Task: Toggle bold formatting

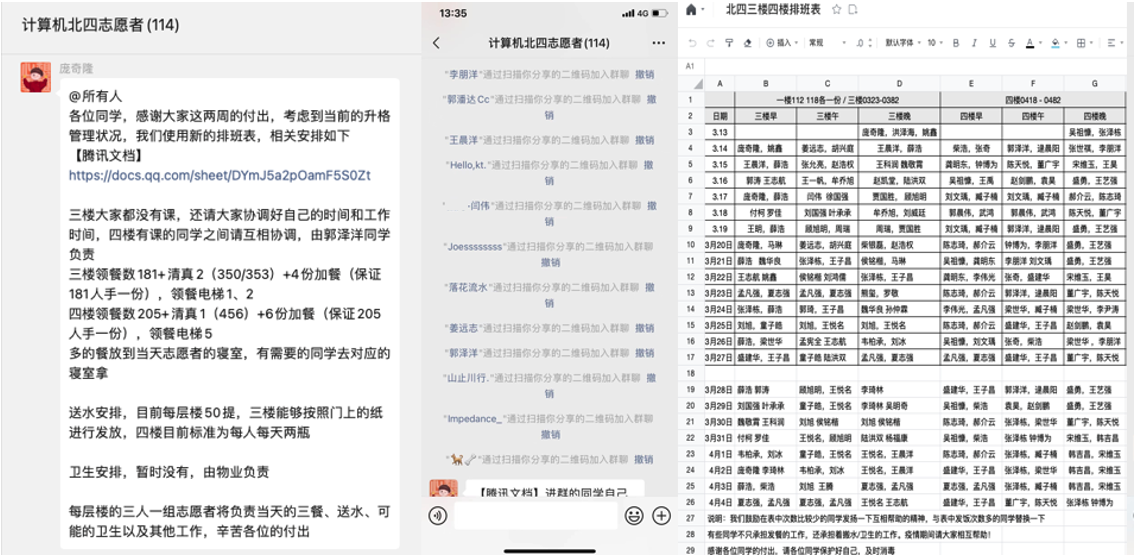Action: (956, 43)
